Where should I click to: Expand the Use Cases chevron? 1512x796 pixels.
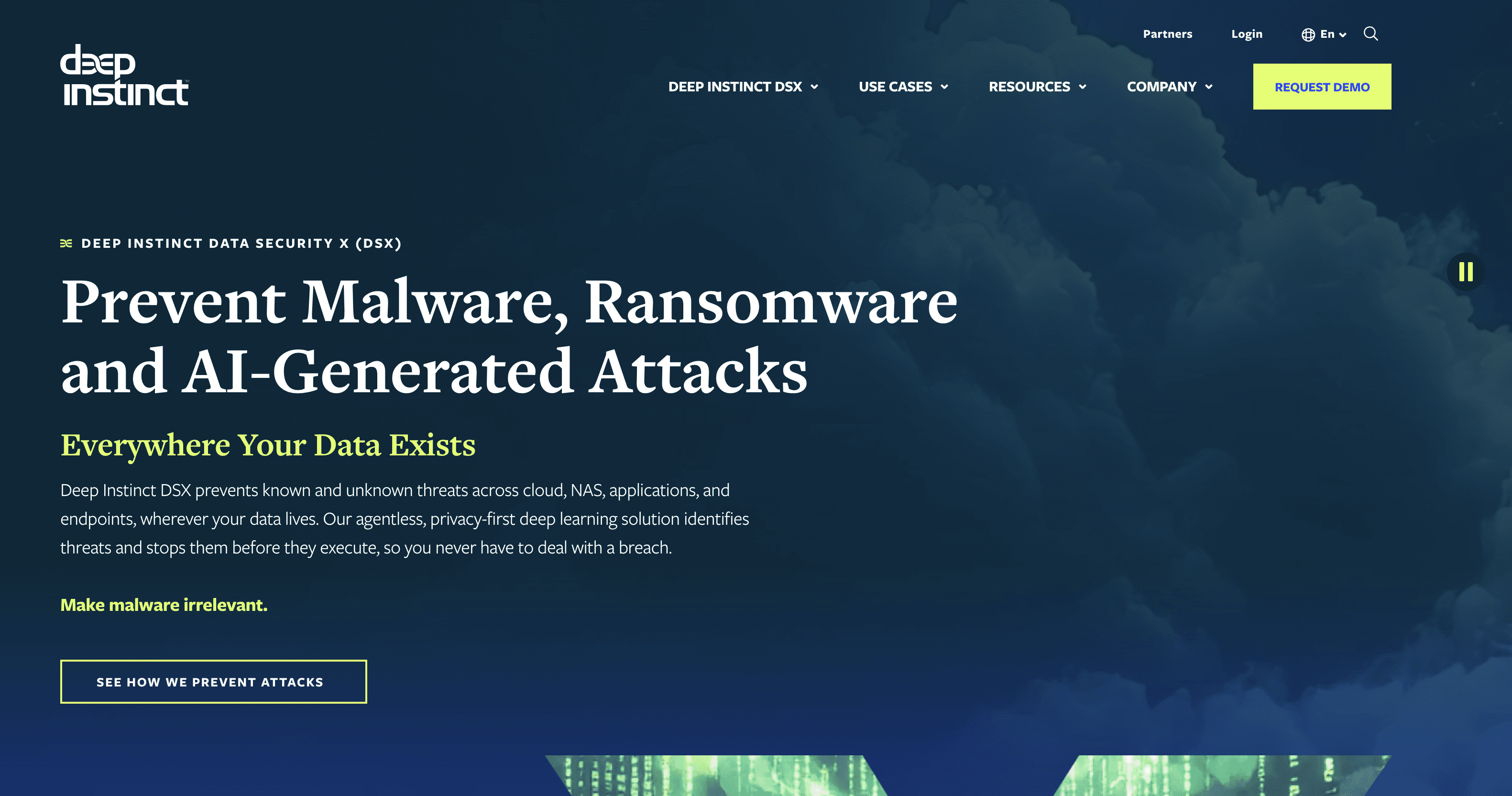tap(944, 87)
